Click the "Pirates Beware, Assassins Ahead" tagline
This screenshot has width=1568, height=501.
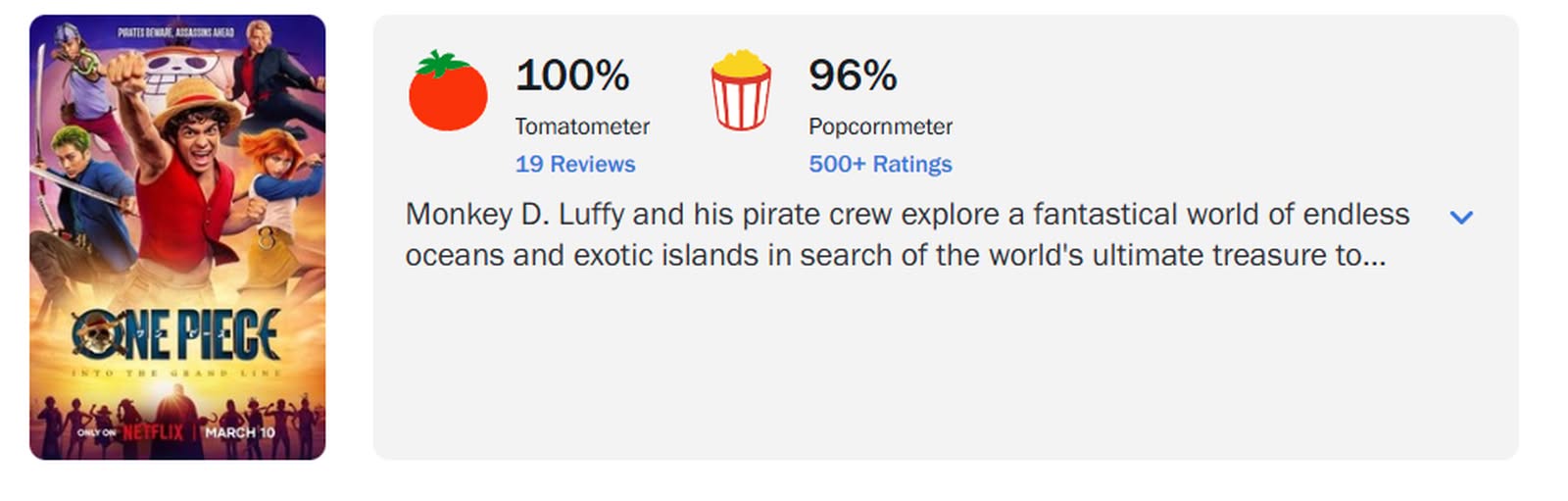point(175,32)
